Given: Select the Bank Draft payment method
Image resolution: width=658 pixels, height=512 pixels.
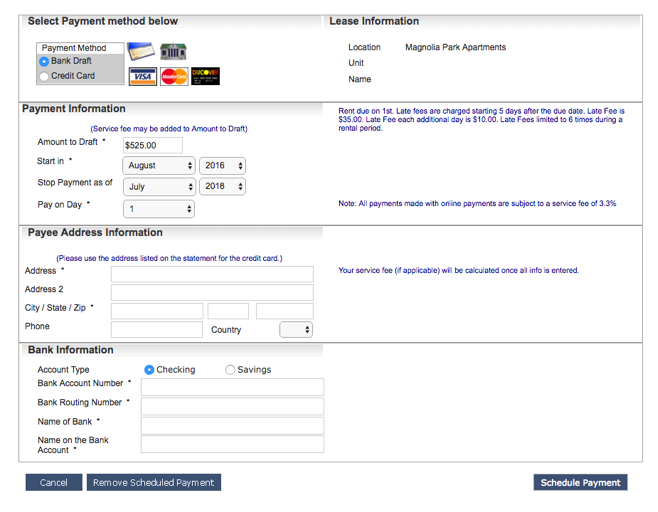Looking at the screenshot, I should (44, 62).
